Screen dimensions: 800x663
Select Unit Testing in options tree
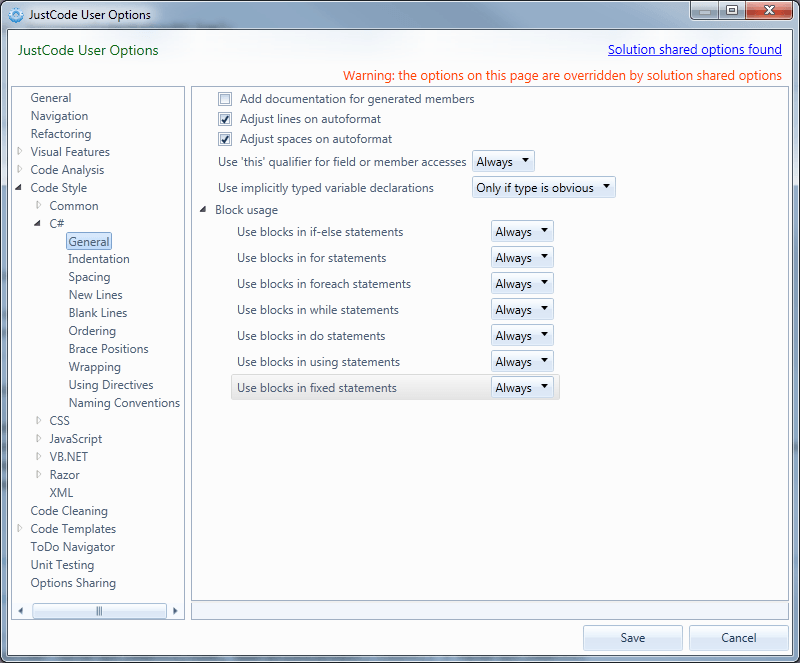click(x=62, y=565)
